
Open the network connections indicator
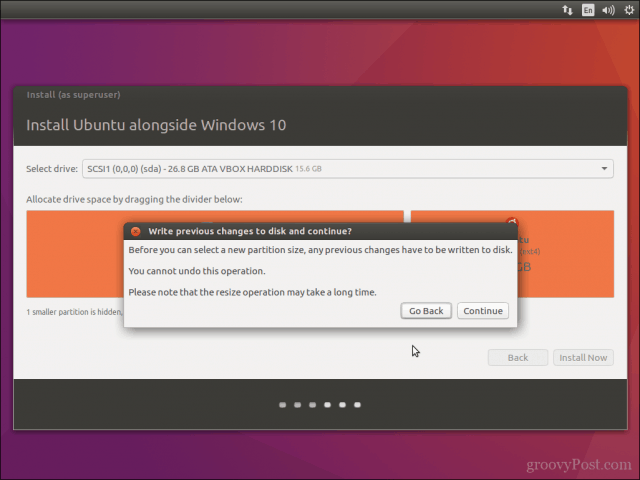coord(567,10)
